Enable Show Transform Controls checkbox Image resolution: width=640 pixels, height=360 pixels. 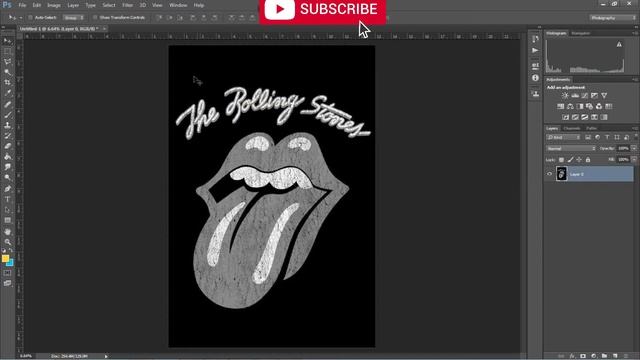pyautogui.click(x=95, y=18)
